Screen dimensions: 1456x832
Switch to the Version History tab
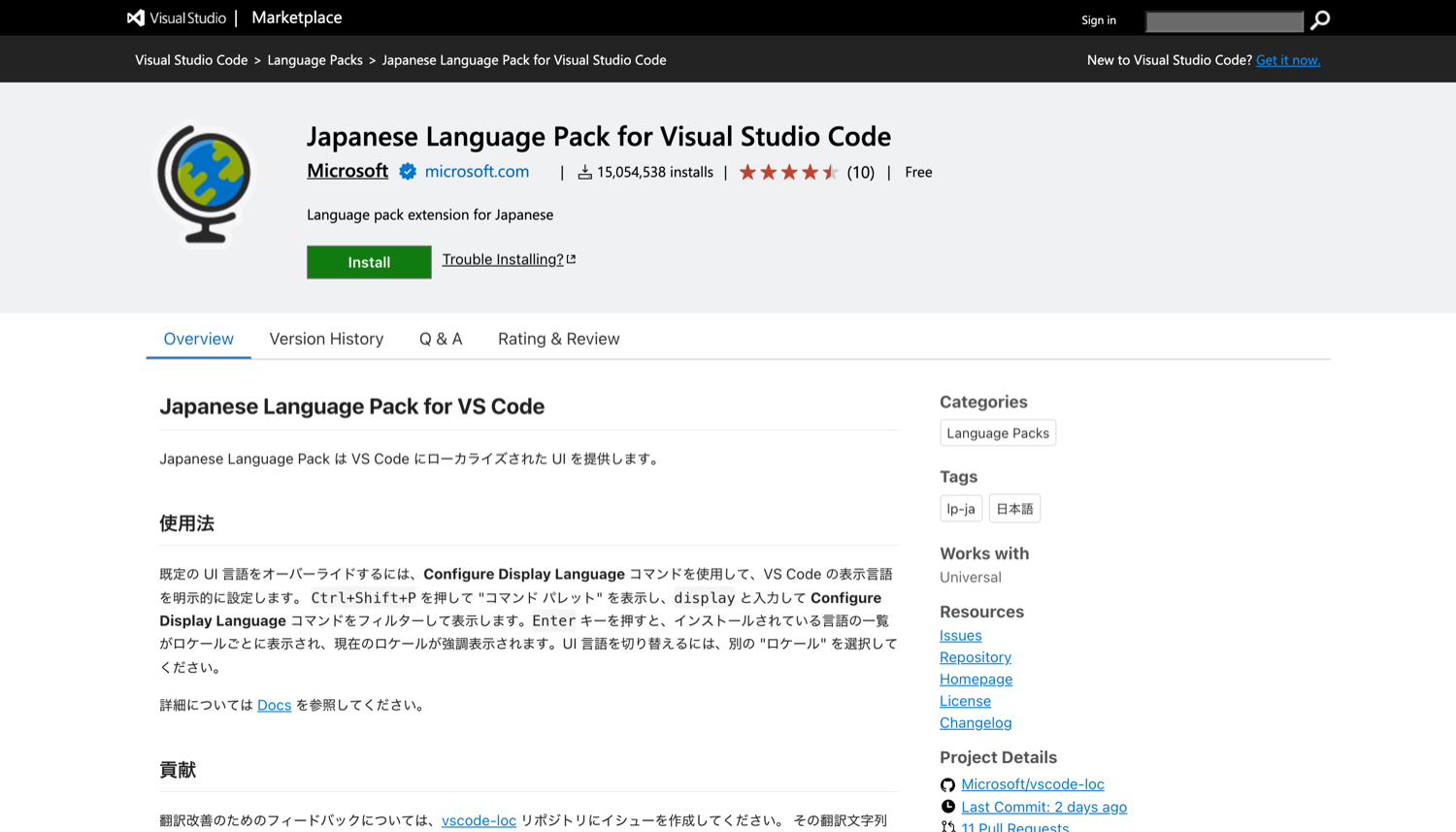click(326, 339)
